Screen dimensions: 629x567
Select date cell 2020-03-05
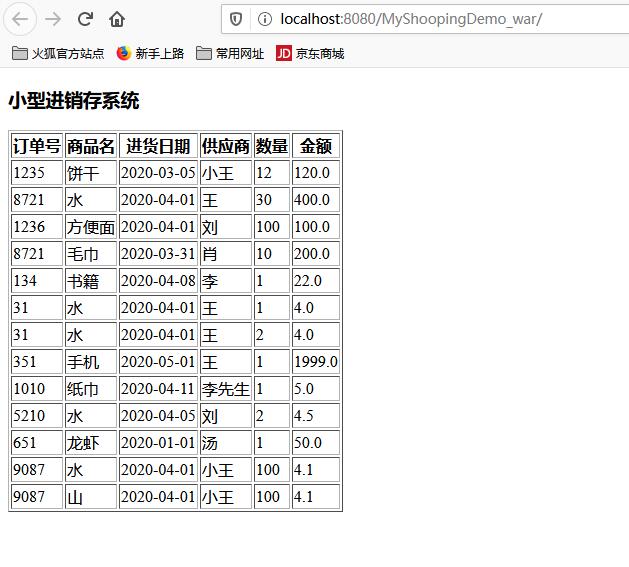[158, 173]
